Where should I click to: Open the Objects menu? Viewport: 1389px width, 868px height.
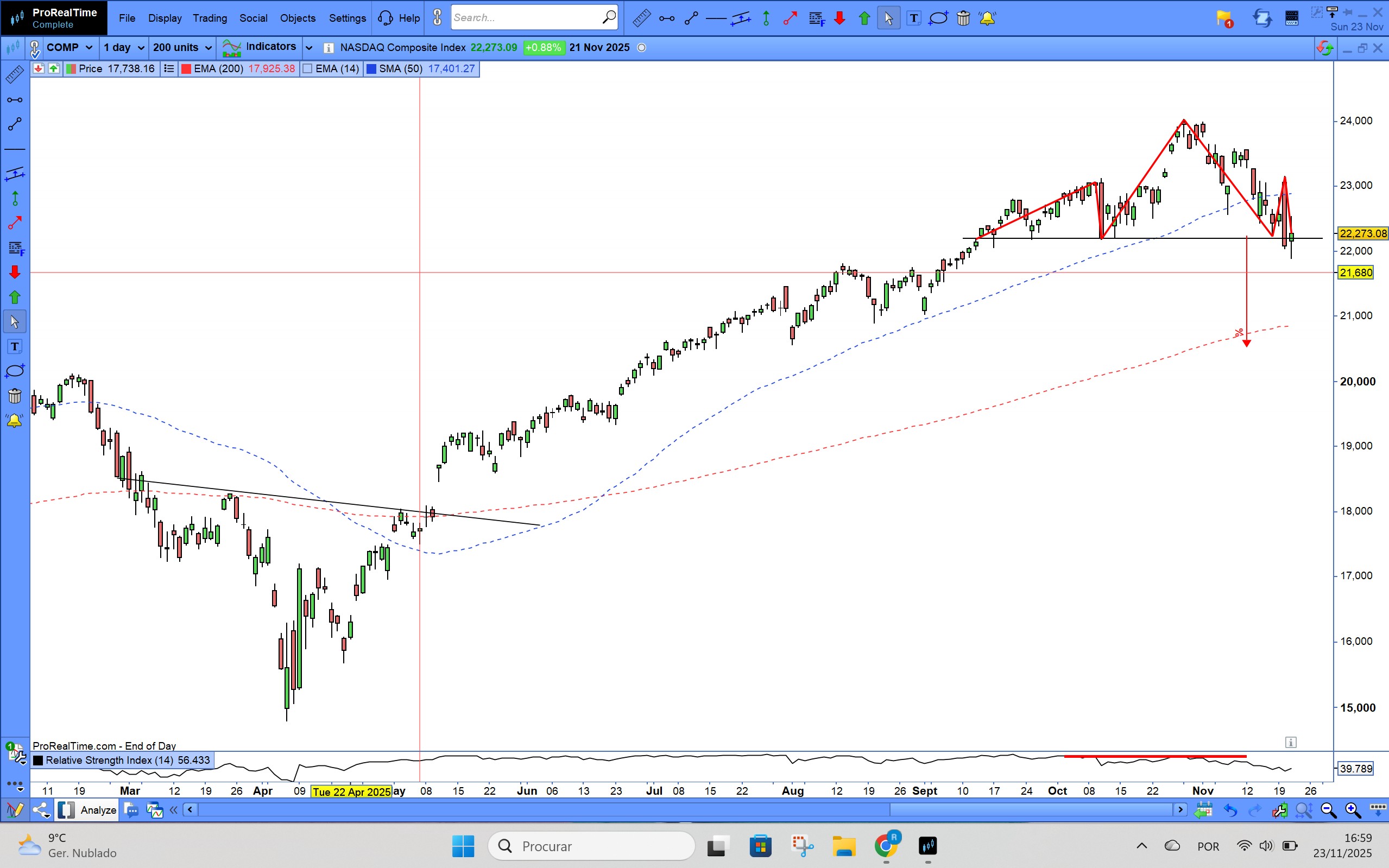(298, 18)
